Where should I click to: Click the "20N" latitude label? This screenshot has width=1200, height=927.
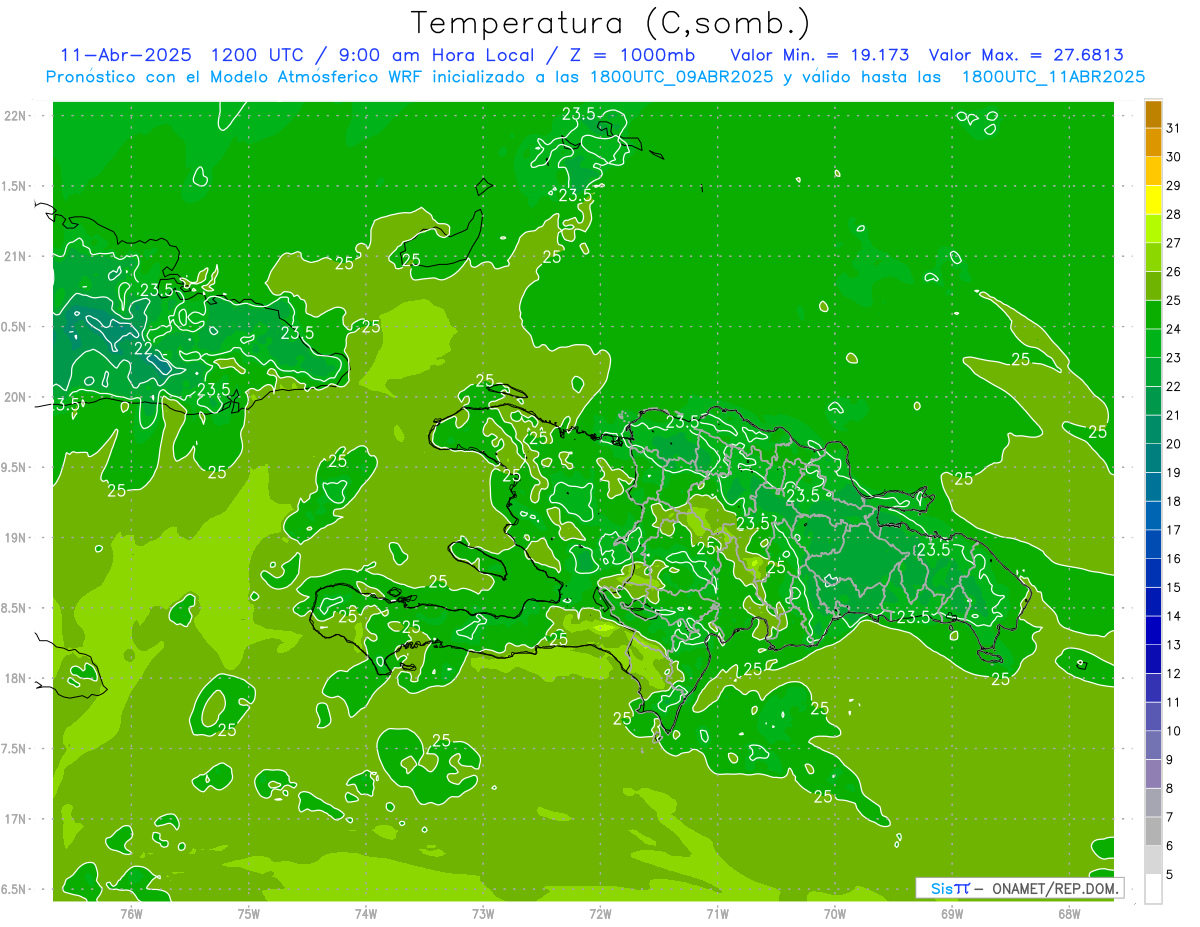16,397
